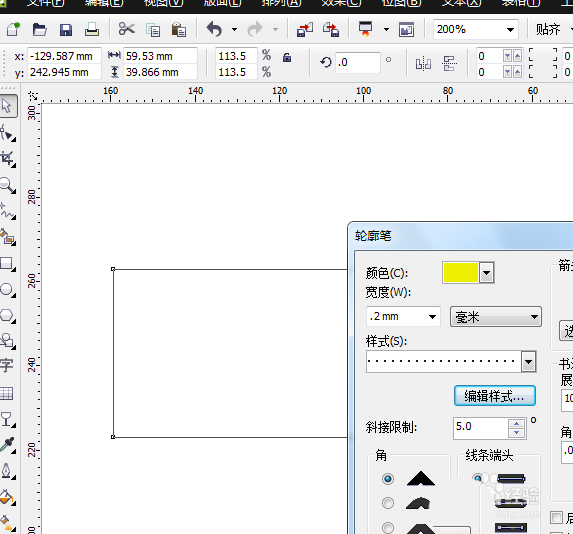Viewport: 573px width, 534px height.
Task: Click the New document icon
Action: (13, 29)
